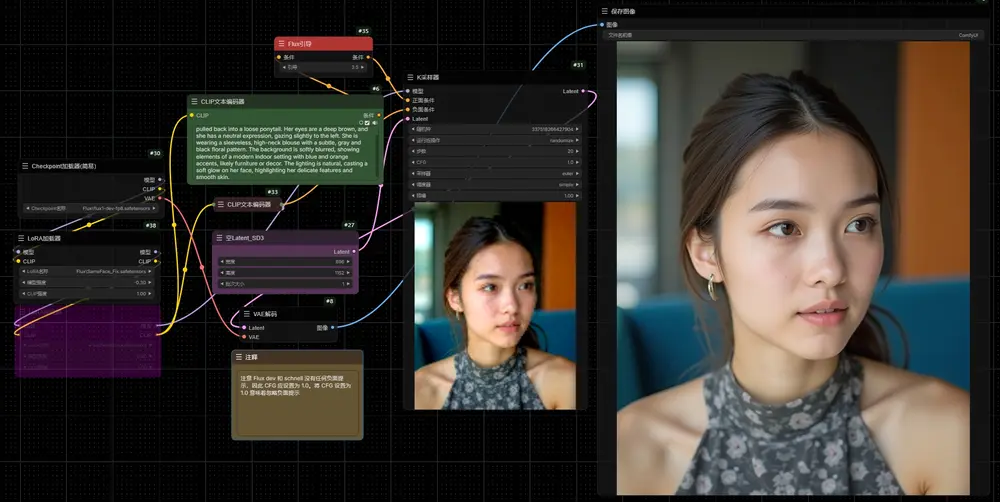
Task: Click the Latent output port on K采样器
Action: (x=583, y=91)
